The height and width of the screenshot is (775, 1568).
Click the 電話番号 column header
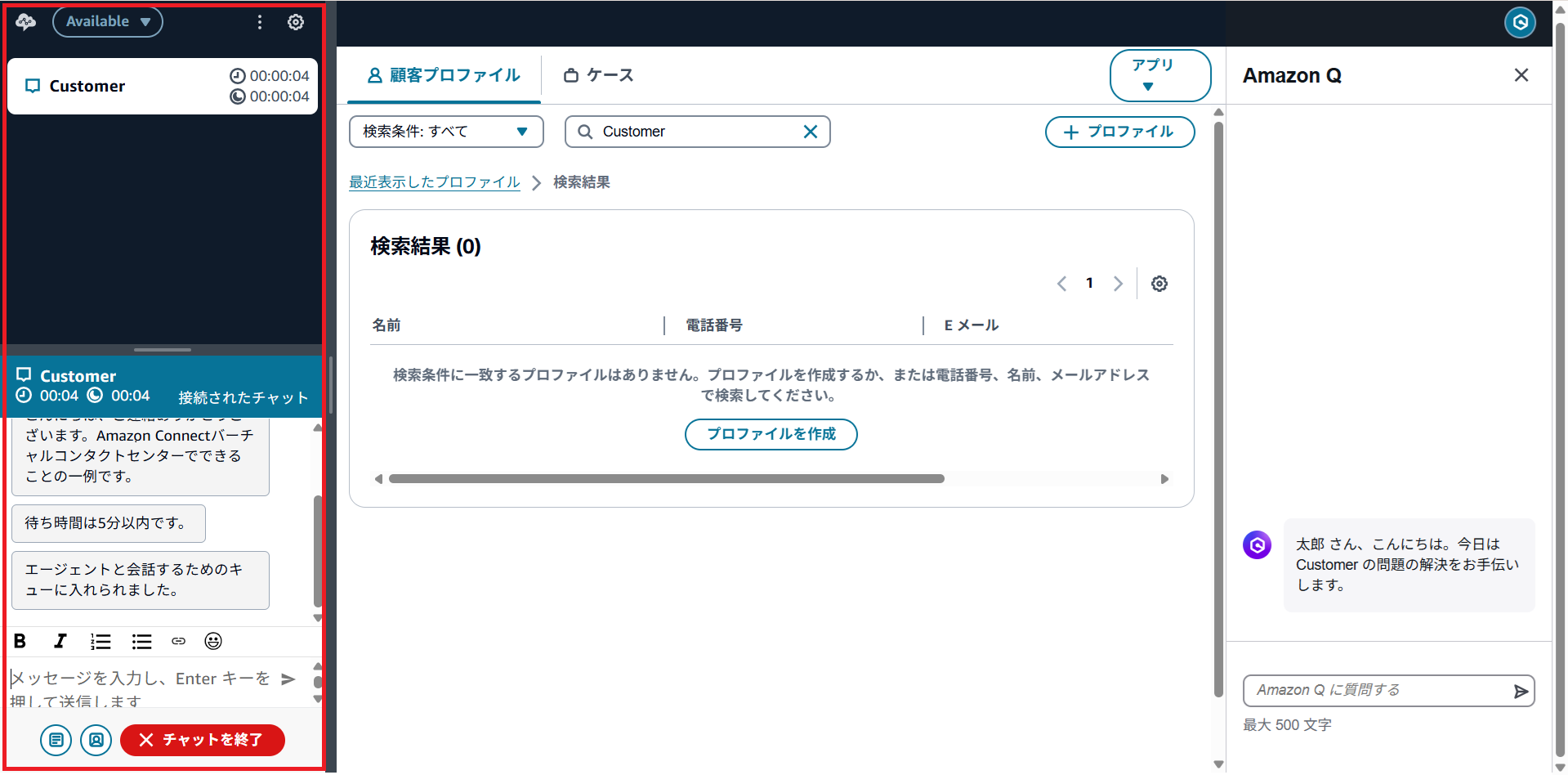coord(714,325)
